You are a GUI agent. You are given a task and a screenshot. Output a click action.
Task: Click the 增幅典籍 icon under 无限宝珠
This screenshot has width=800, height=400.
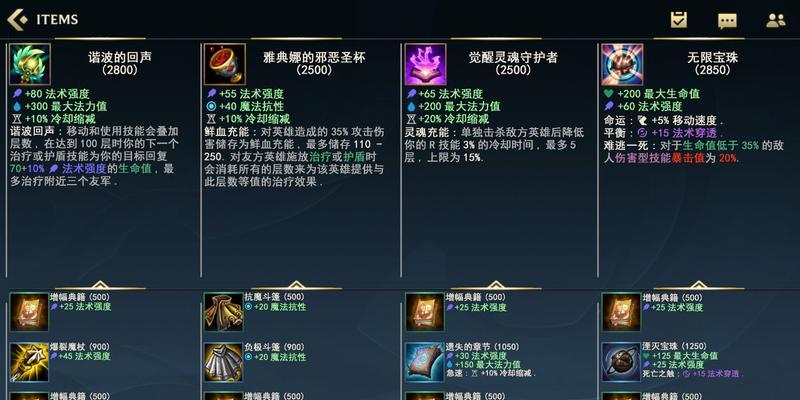[621, 312]
